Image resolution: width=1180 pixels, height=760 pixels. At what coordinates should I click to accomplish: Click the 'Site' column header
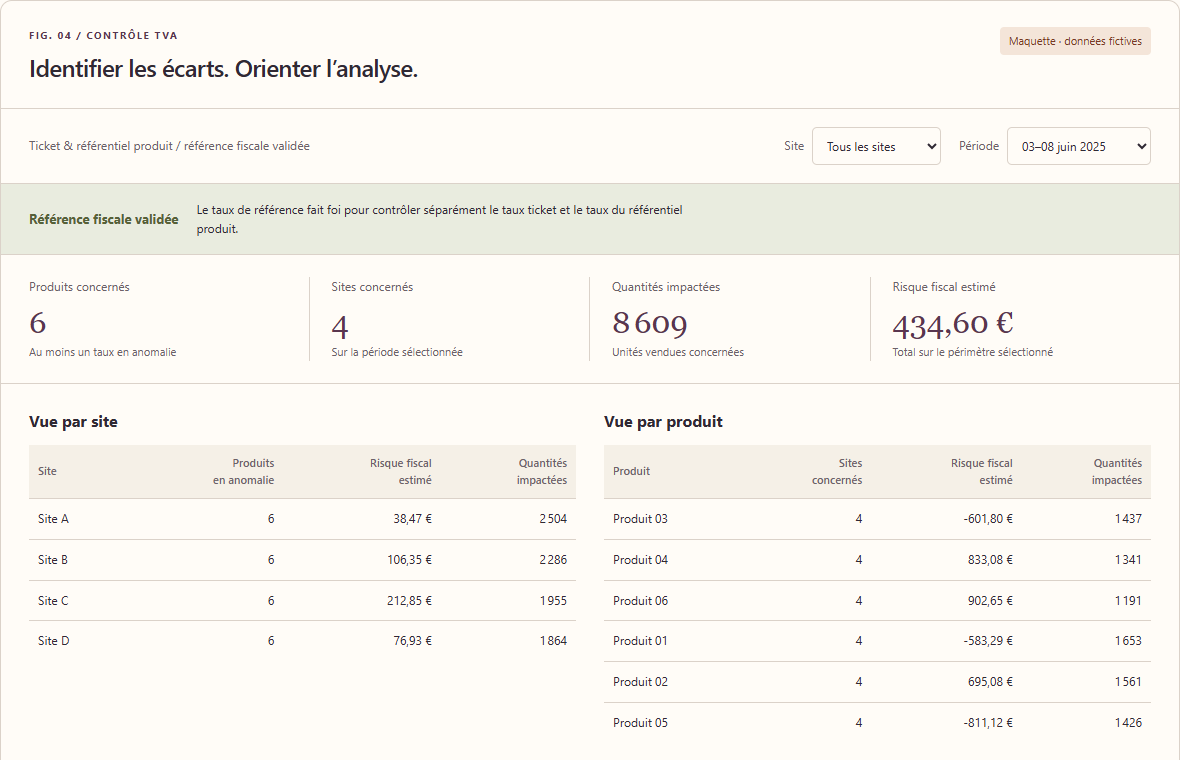click(47, 471)
